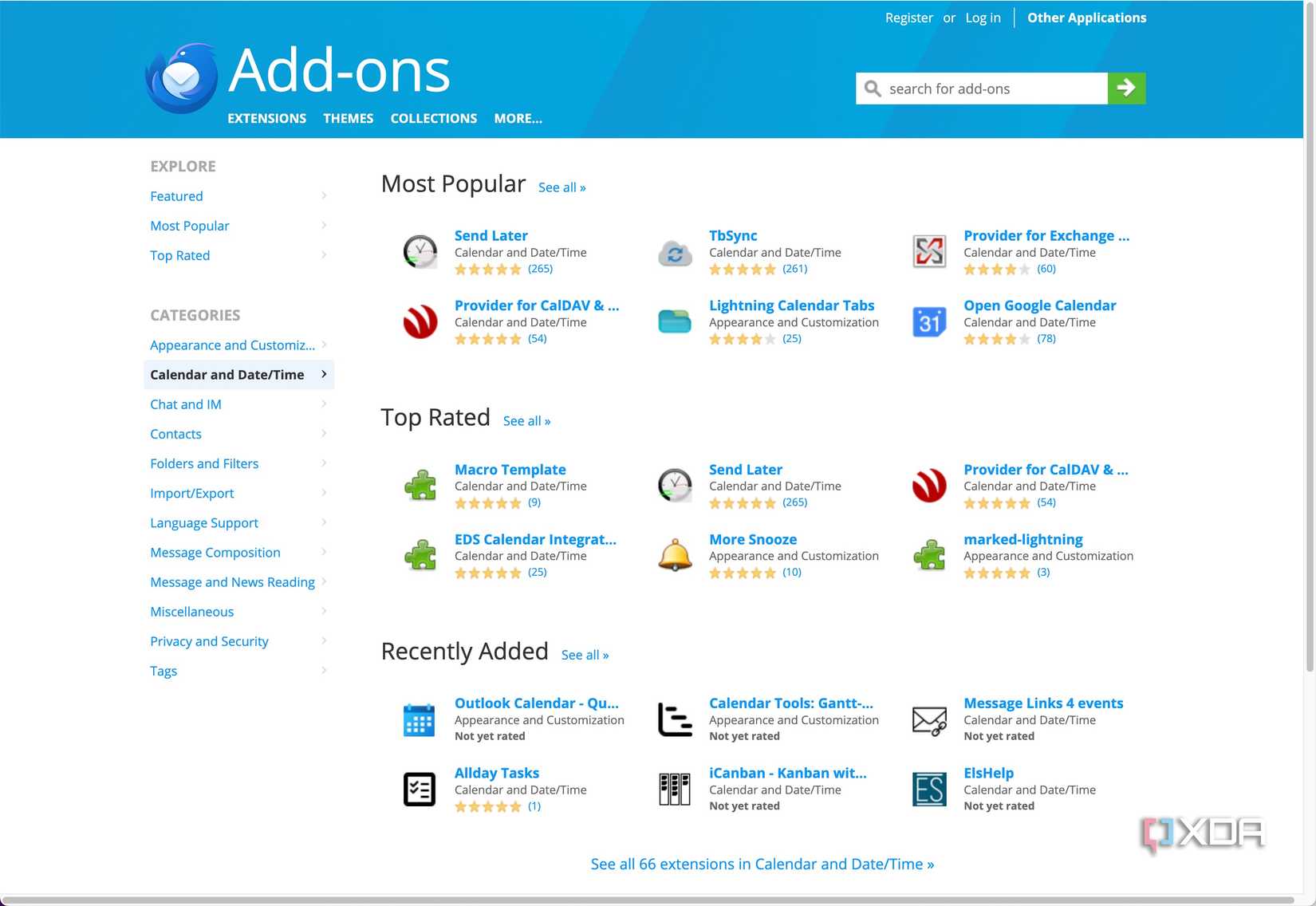Open Provider for CalDAV icon in Top Rated
The image size is (1316, 906).
(x=929, y=485)
